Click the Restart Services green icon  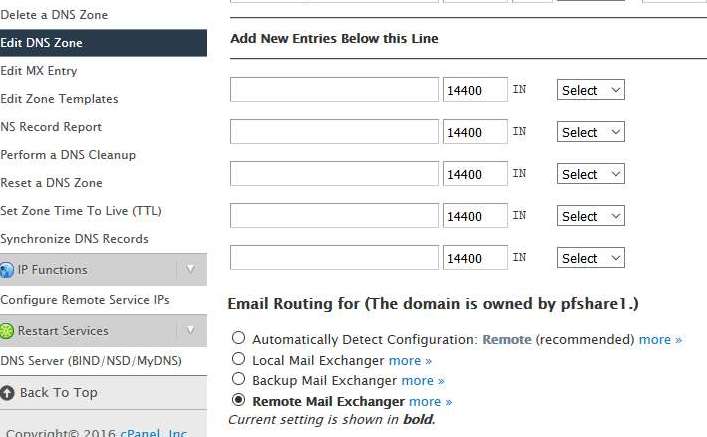coord(7,331)
